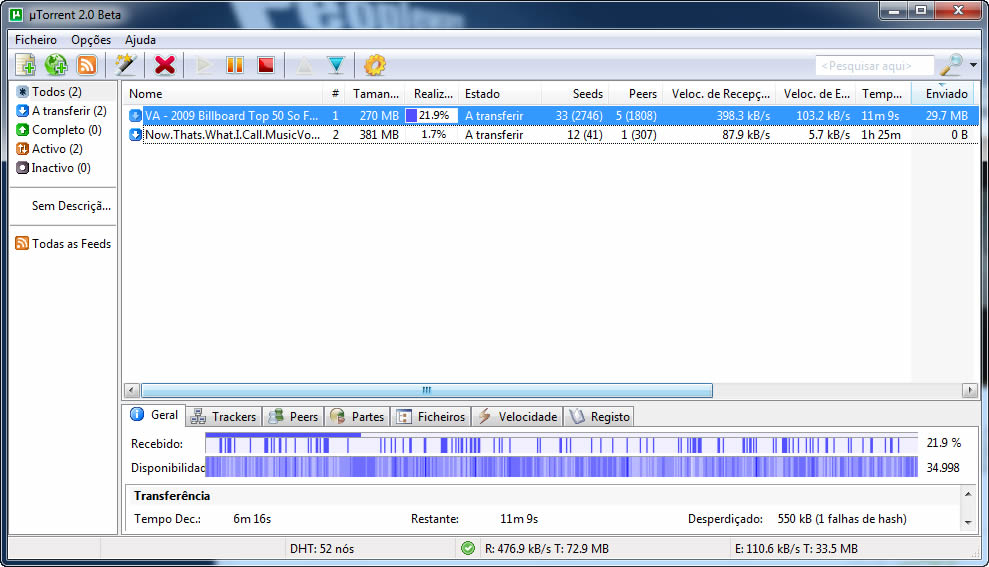
Task: Open the RSS feed toolbar icon
Action: pos(87,65)
